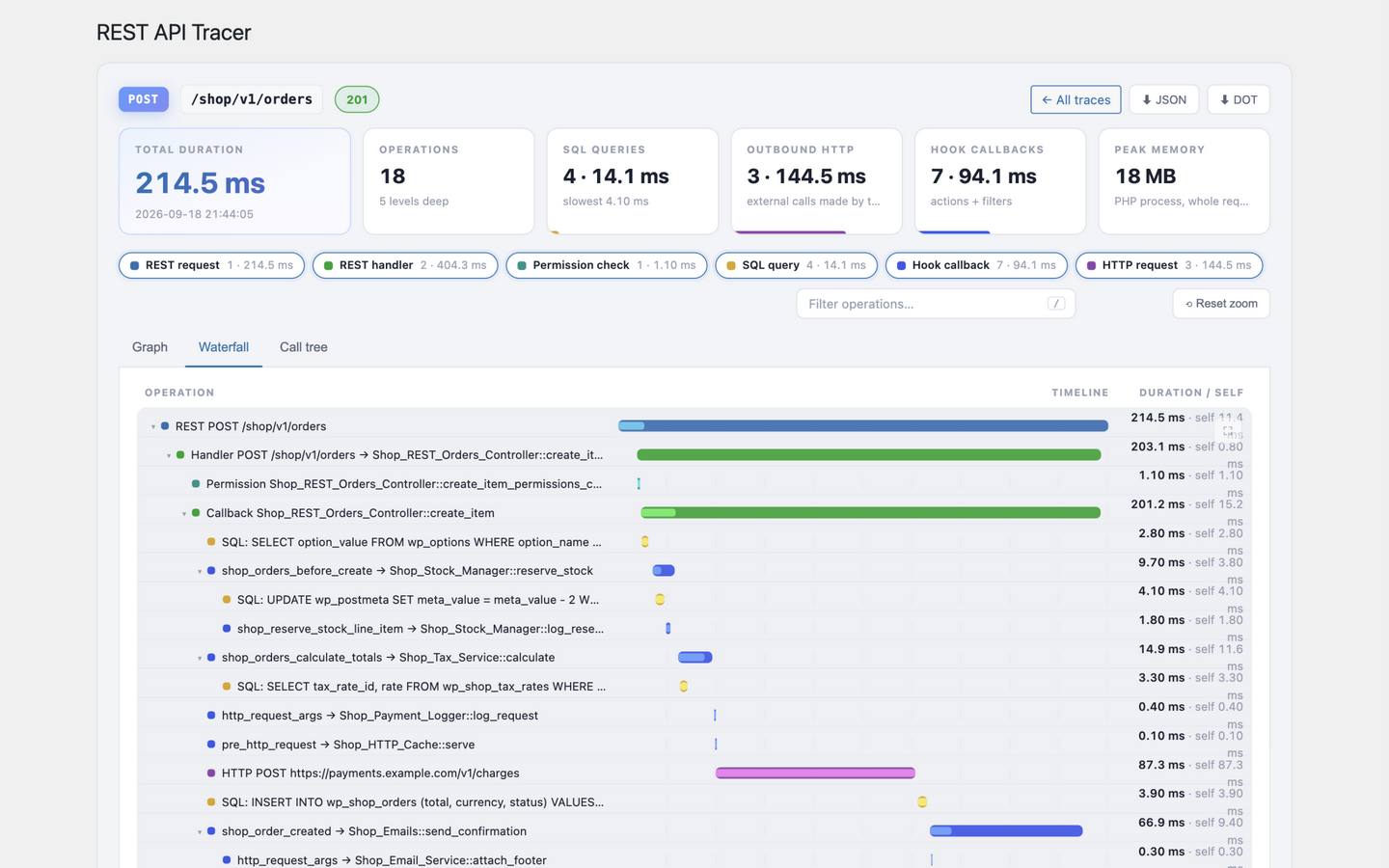Image resolution: width=1389 pixels, height=868 pixels.
Task: Select the Permission create_item_permissions row
Action: click(694, 484)
